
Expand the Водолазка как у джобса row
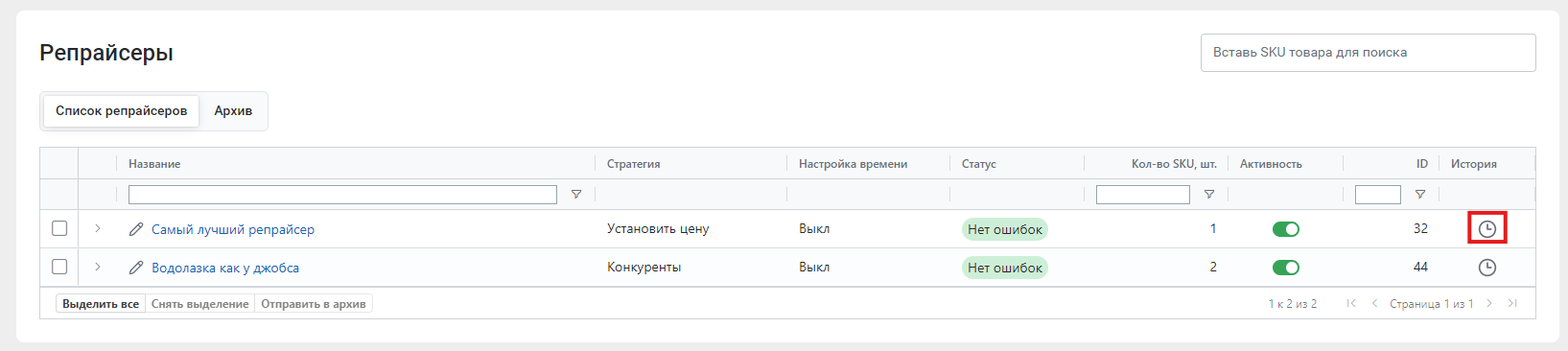(97, 267)
